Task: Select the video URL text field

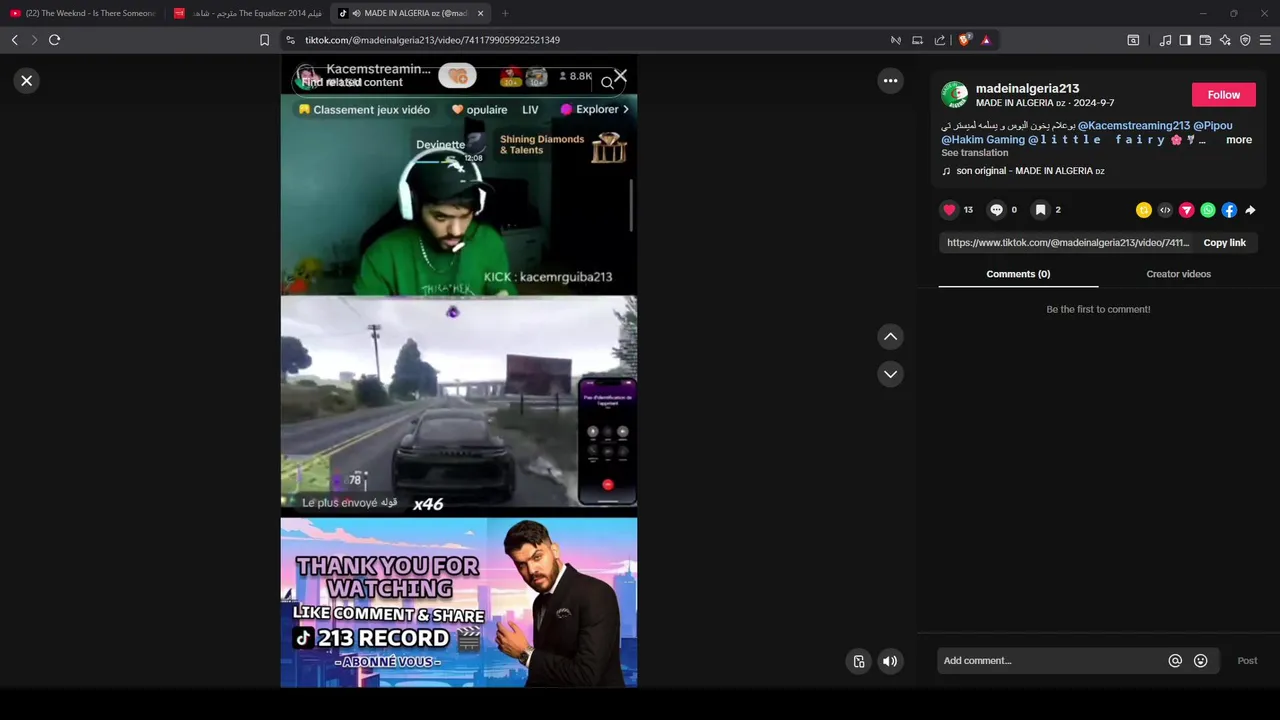Action: pyautogui.click(x=1067, y=243)
